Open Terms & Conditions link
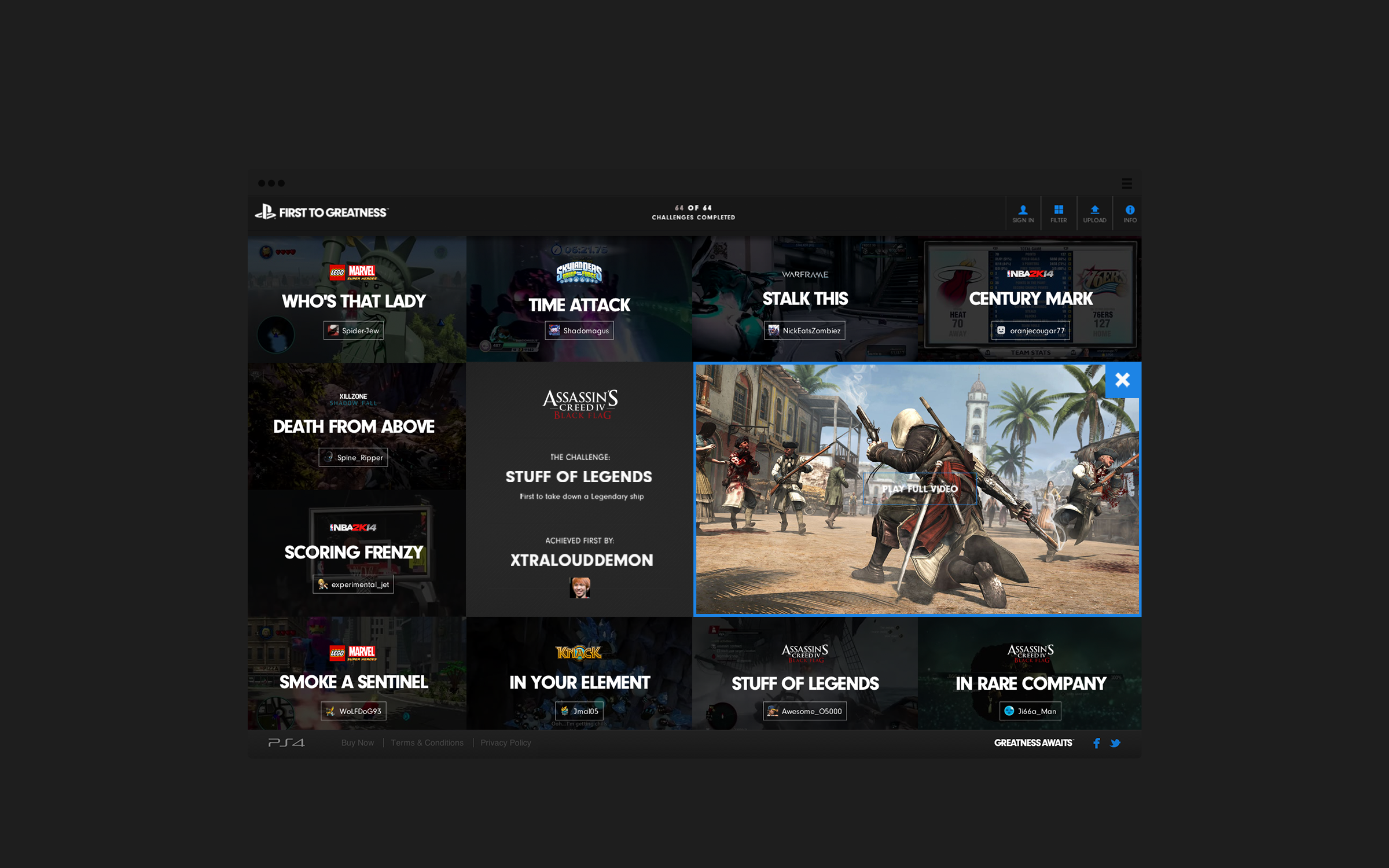The image size is (1389, 868). pos(427,742)
